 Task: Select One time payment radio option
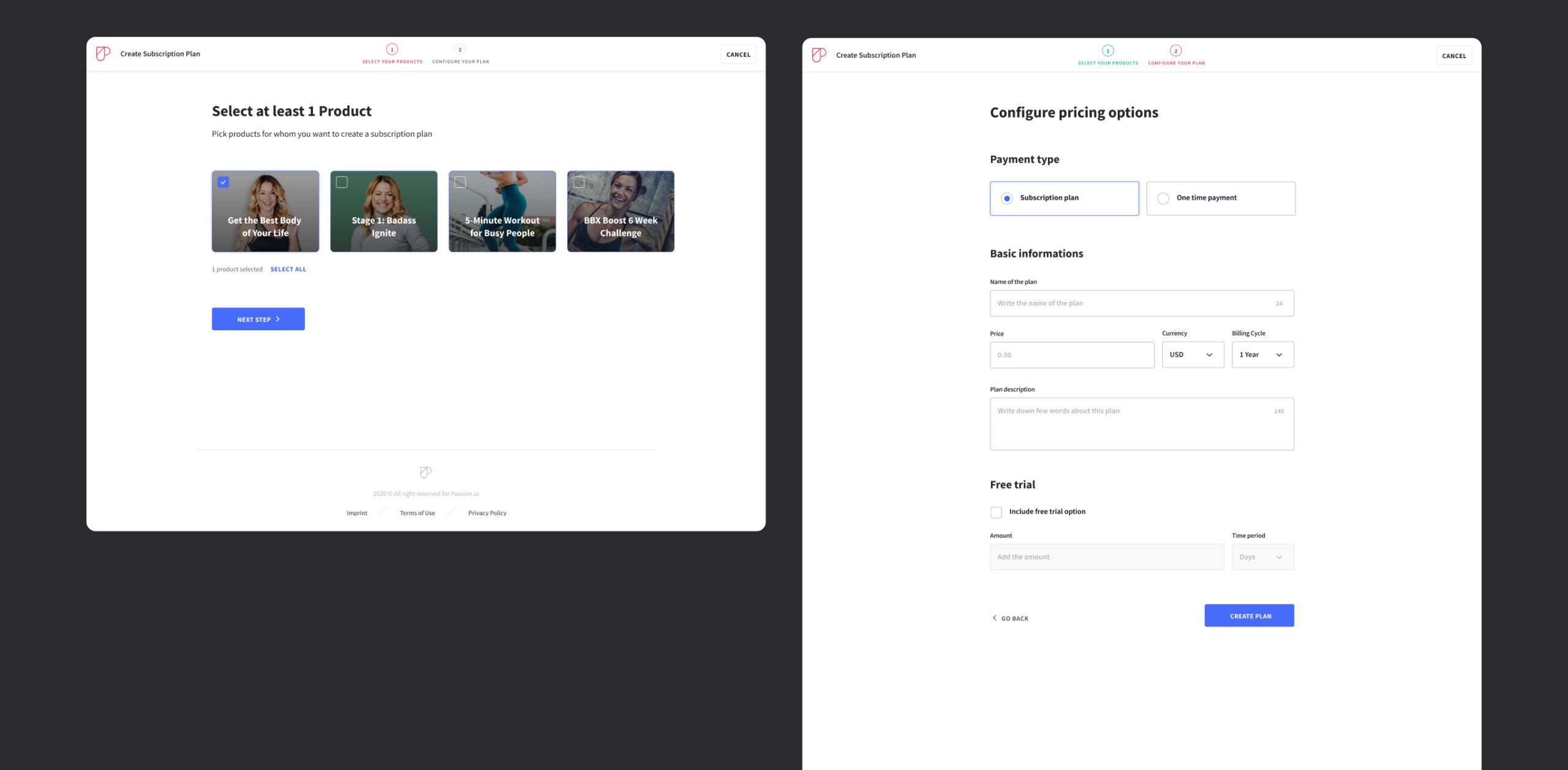click(1163, 198)
